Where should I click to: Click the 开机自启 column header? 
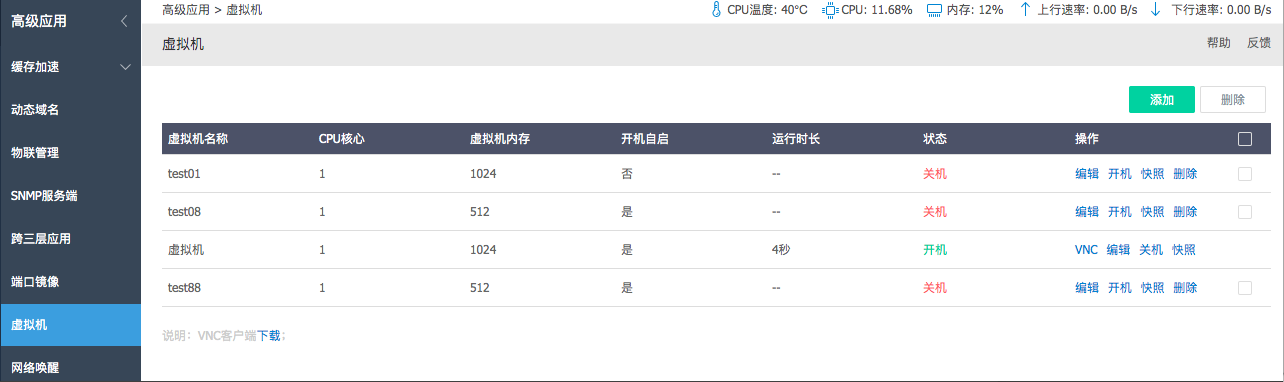[645, 139]
